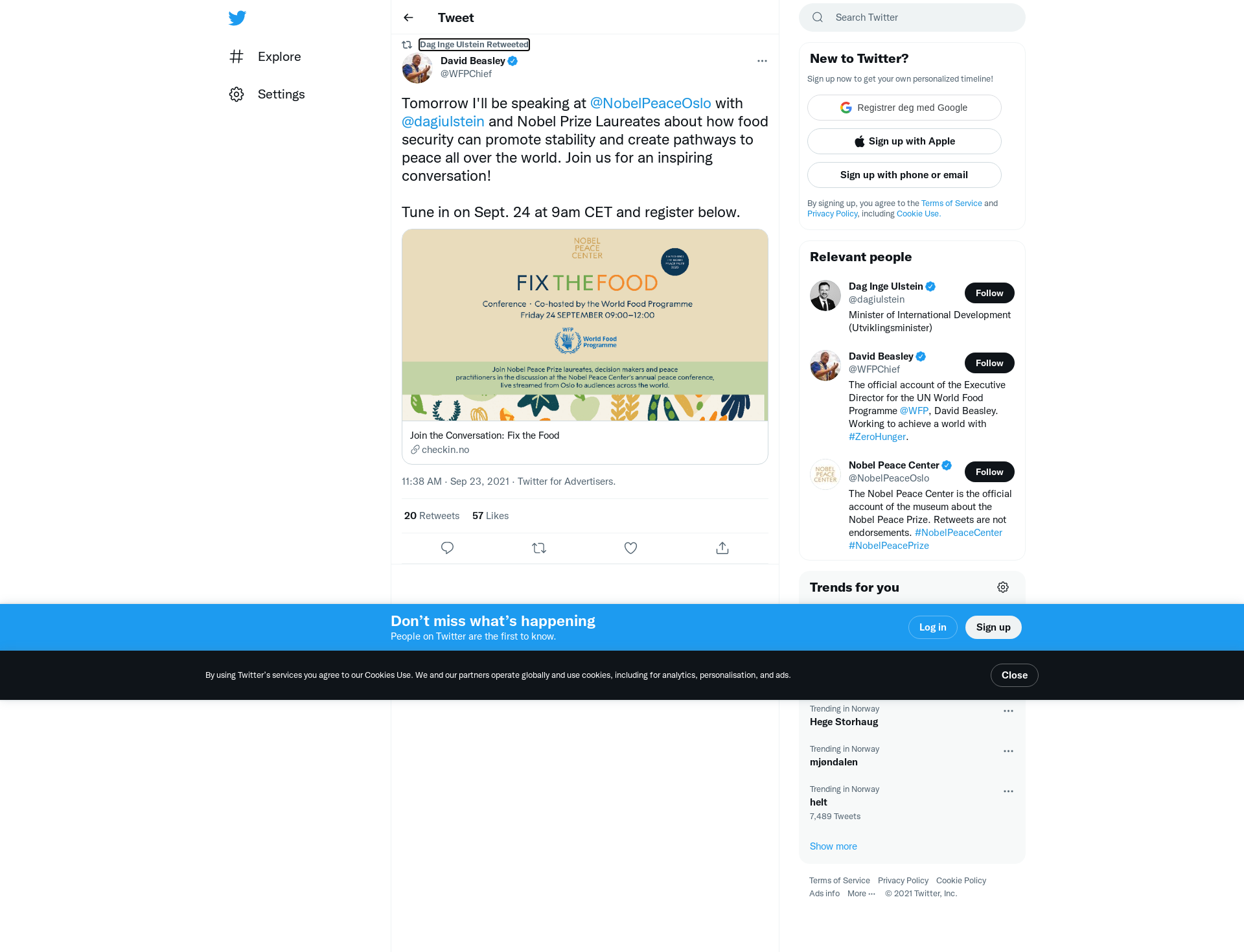Click the Search Twitter field
Viewport: 1244px width, 952px height.
[912, 17]
